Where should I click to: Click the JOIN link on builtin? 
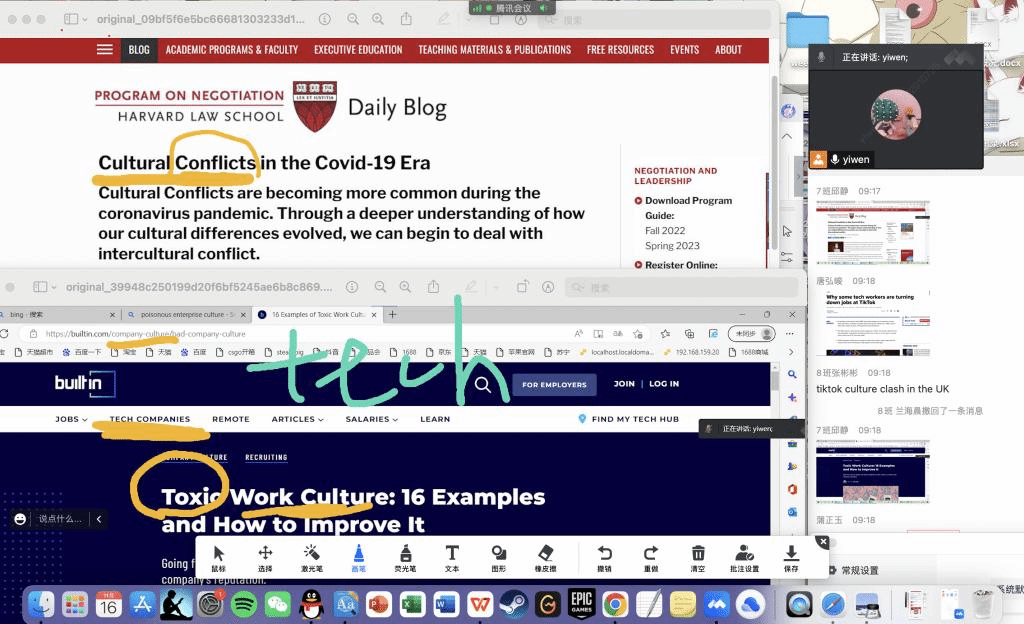pyautogui.click(x=624, y=384)
